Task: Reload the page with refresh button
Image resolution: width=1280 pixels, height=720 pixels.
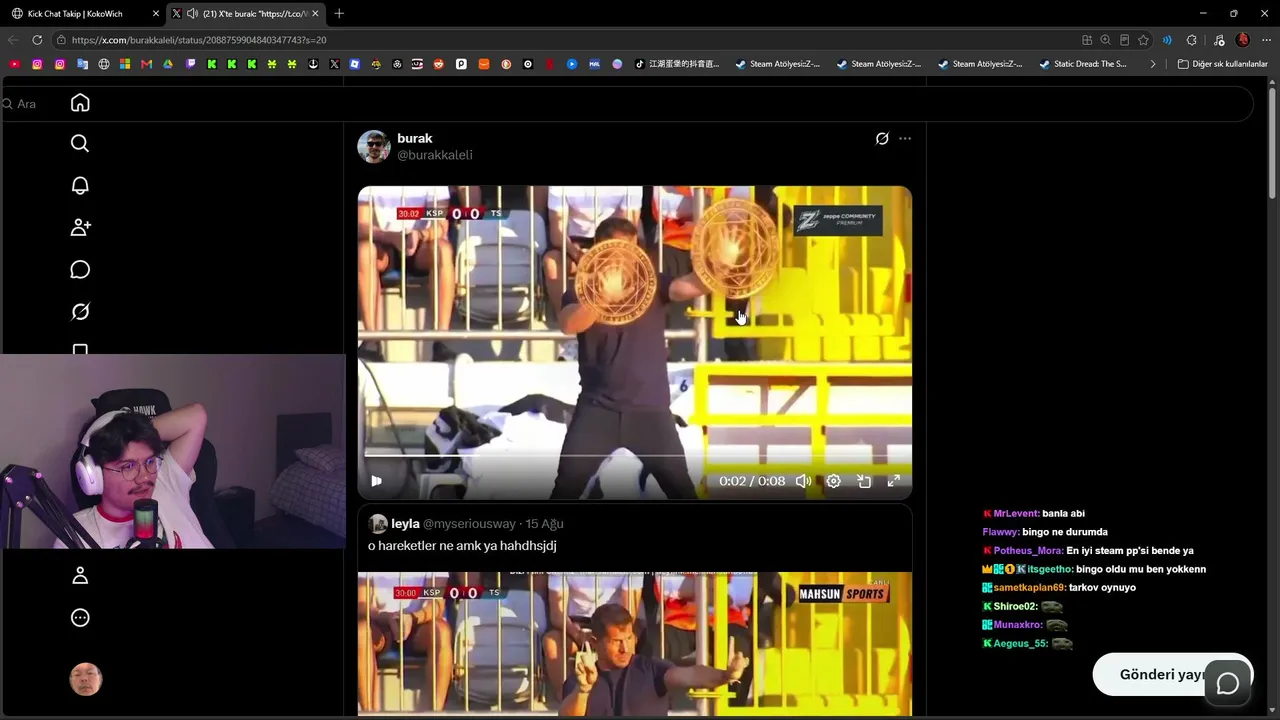Action: (37, 40)
